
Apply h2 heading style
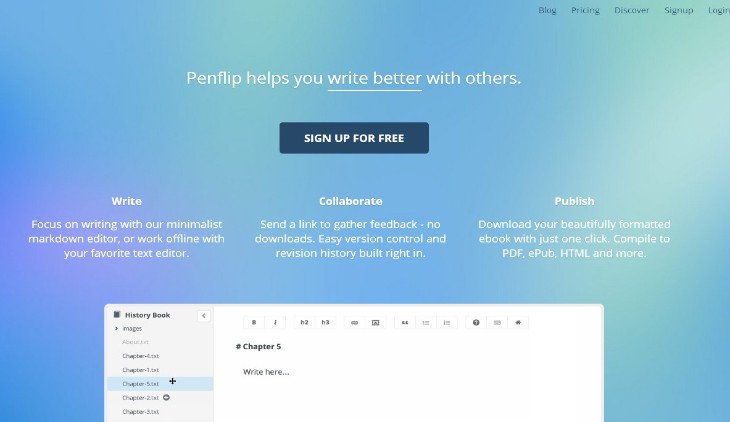[304, 322]
